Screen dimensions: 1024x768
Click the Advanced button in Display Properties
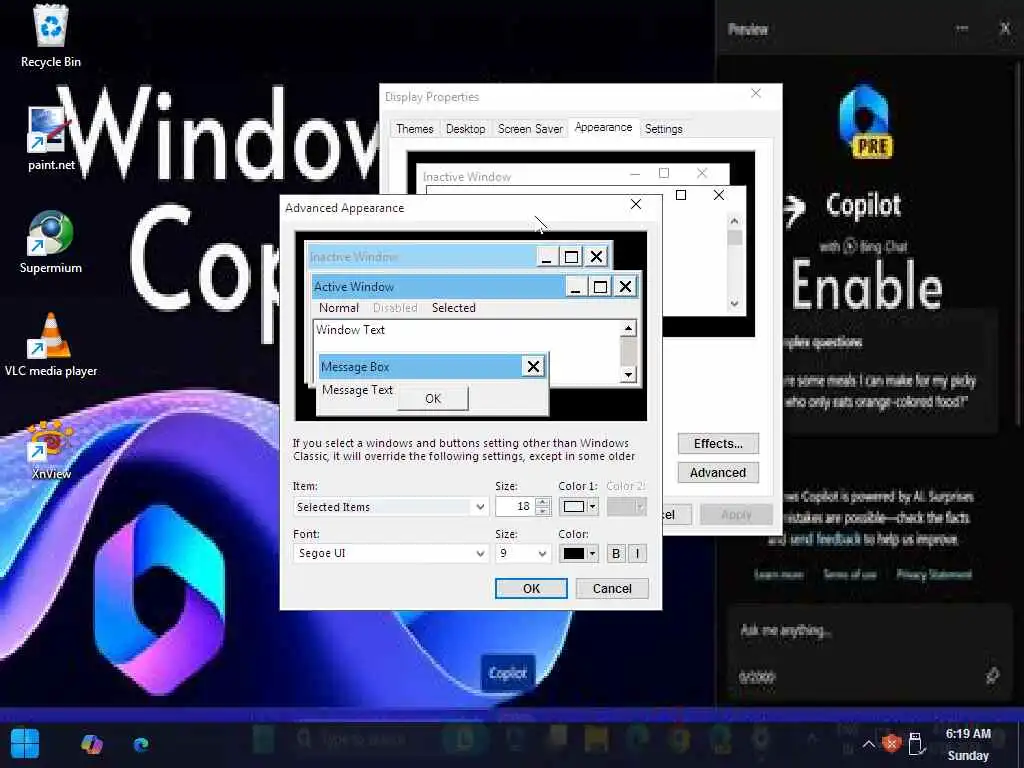(x=718, y=472)
